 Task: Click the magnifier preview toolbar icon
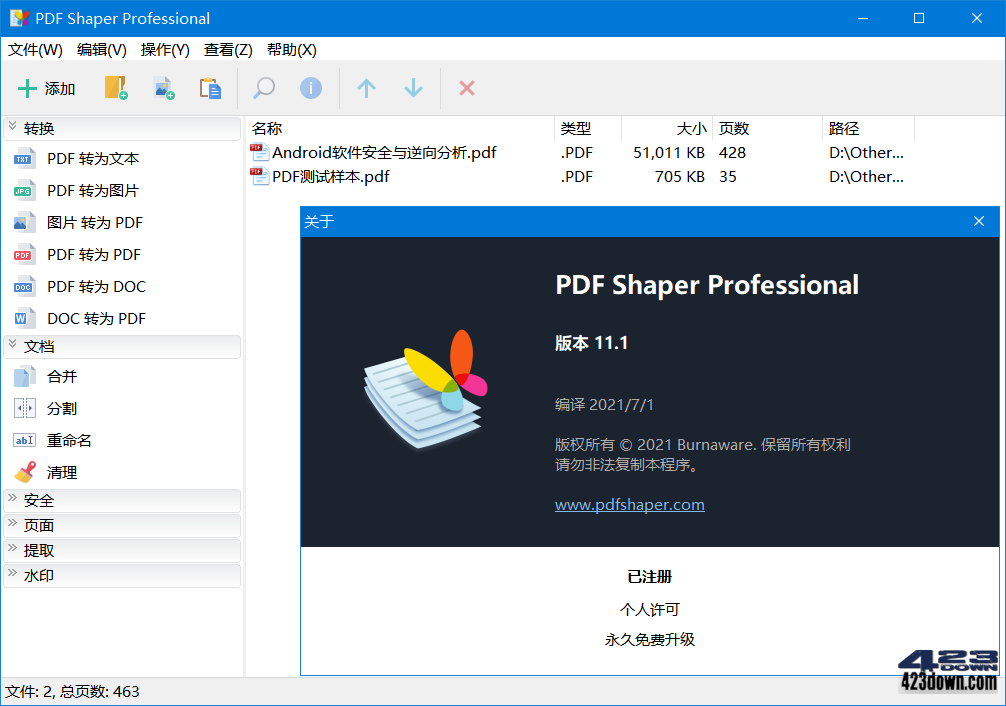[264, 88]
